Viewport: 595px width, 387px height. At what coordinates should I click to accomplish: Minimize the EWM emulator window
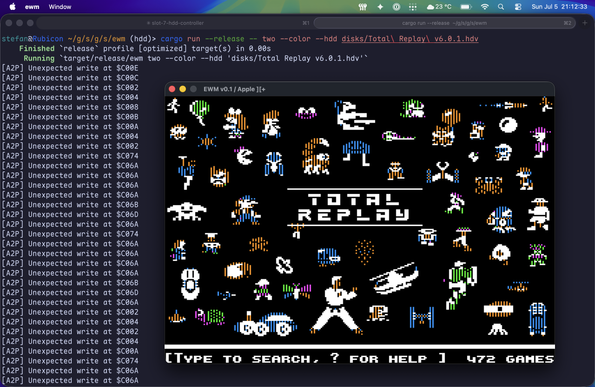[183, 89]
